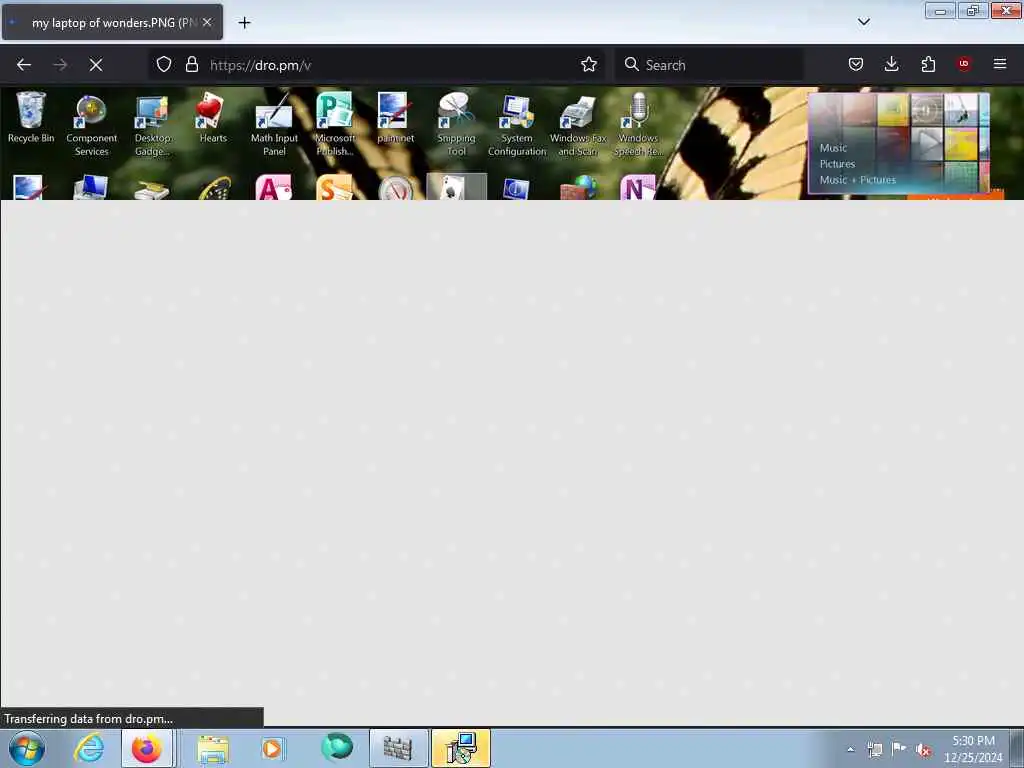Open the brick wall firewall taskbar item
Image resolution: width=1024 pixels, height=768 pixels.
[398, 748]
